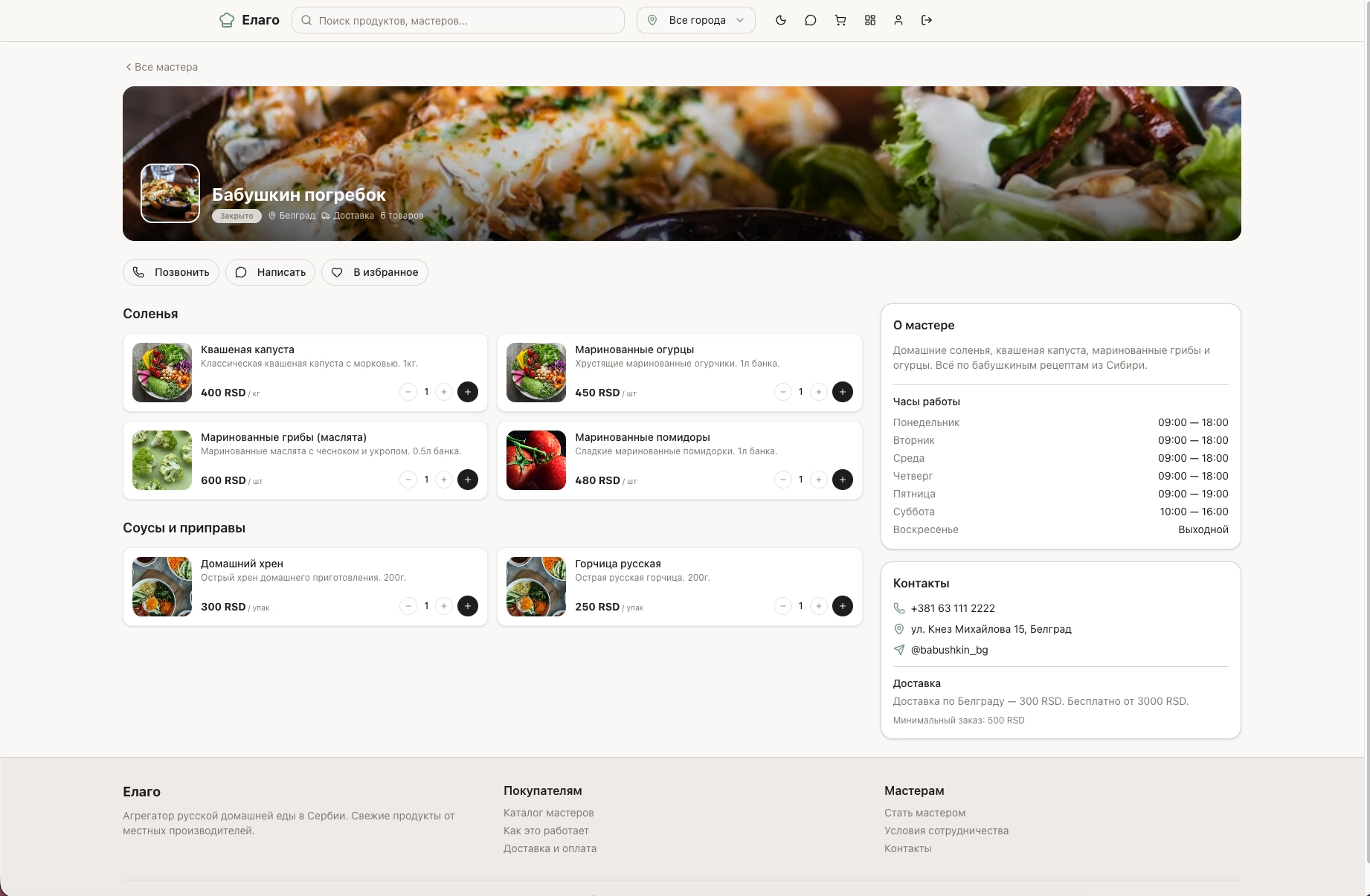Open Как это работает footer link
The image size is (1370, 896).
pos(546,831)
